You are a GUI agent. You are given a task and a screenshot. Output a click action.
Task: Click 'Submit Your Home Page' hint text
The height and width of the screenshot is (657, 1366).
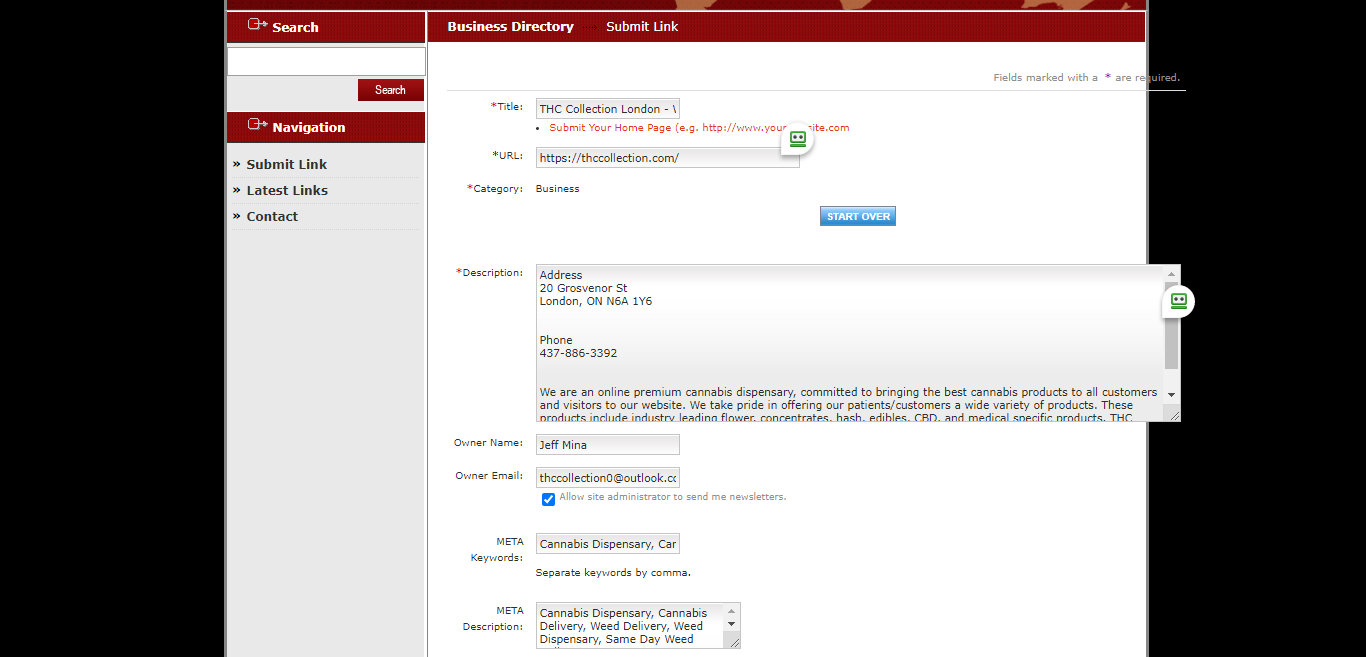pyautogui.click(x=699, y=128)
